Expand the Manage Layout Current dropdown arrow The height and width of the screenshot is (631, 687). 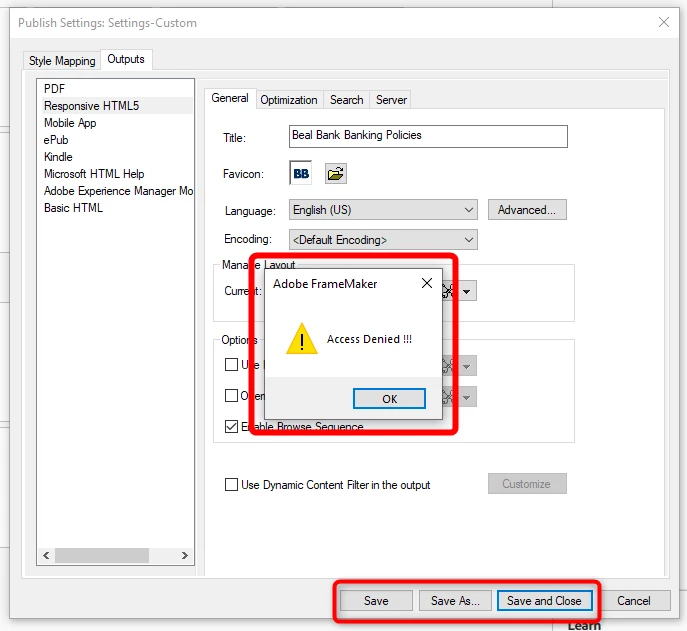(x=467, y=291)
